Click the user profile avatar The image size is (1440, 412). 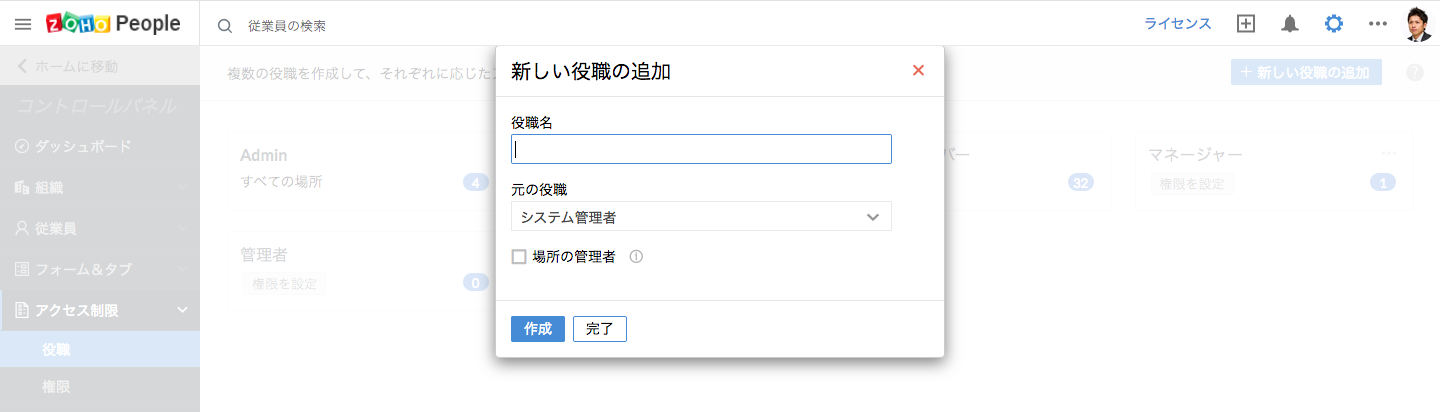click(1418, 24)
